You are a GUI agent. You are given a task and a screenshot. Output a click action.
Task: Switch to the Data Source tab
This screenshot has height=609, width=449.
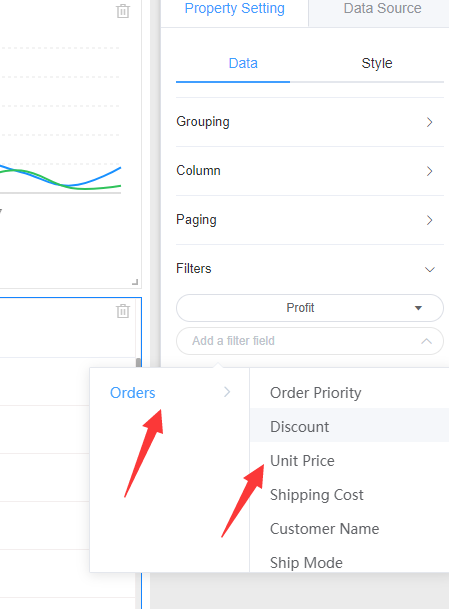click(x=382, y=9)
